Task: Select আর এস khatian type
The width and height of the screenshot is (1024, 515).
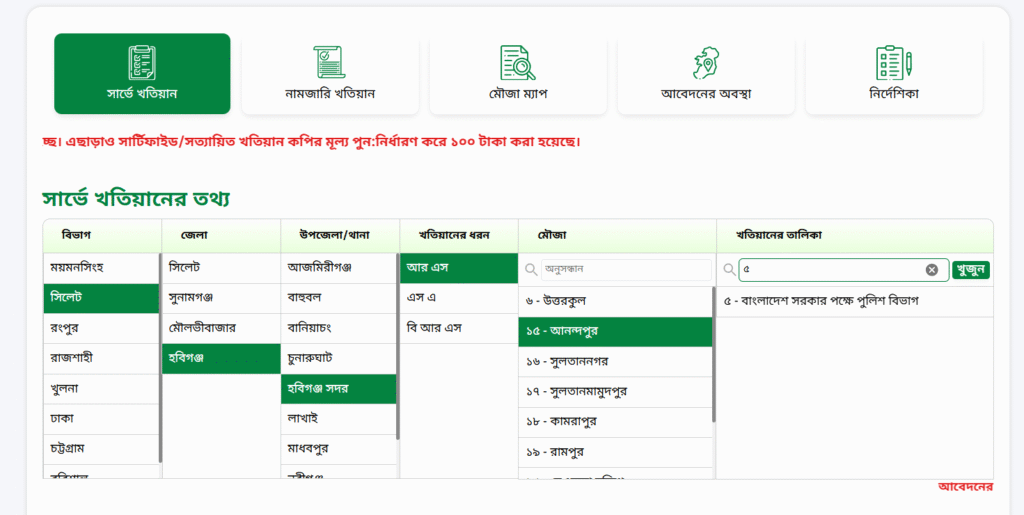Action: pos(459,268)
